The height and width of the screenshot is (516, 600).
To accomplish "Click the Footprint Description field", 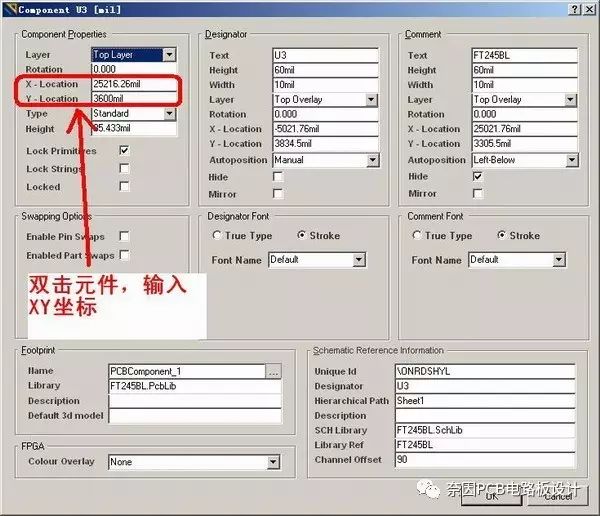I will [195, 401].
